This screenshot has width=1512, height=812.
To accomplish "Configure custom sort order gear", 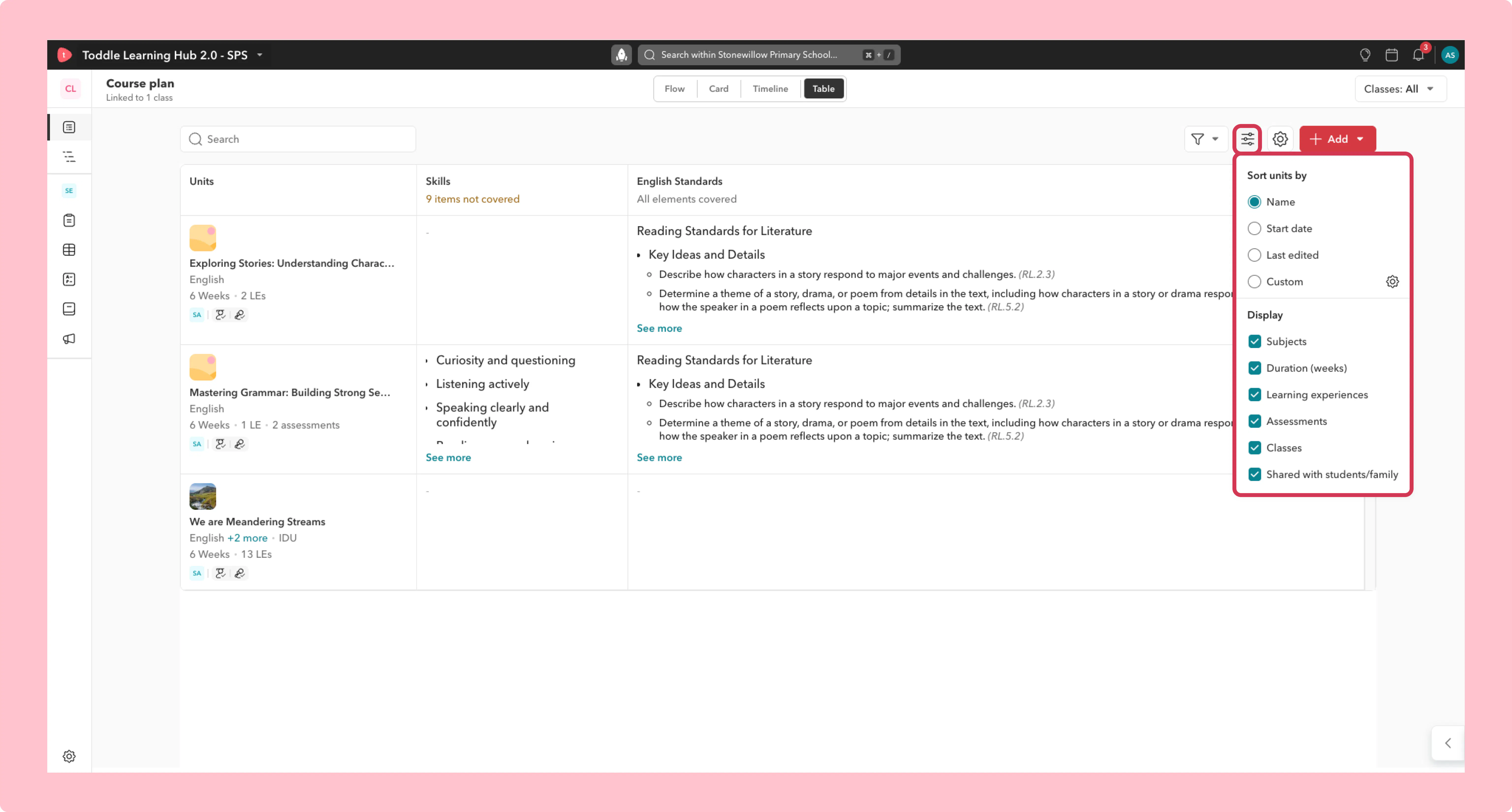I will pyautogui.click(x=1392, y=282).
